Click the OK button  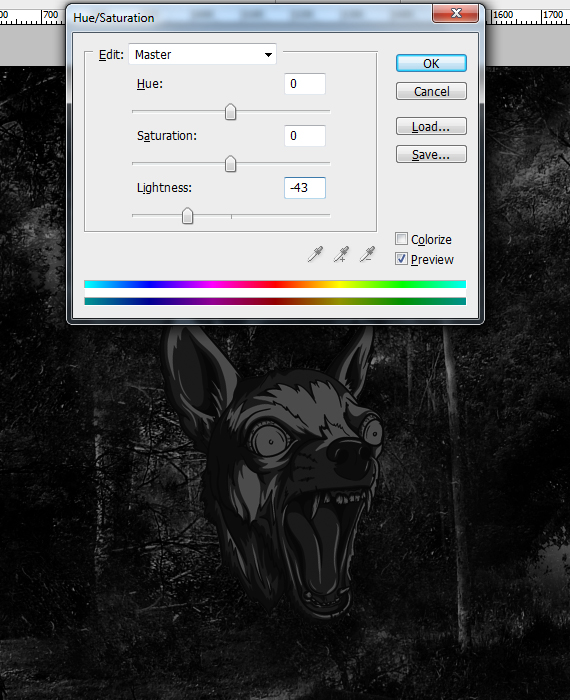[431, 63]
